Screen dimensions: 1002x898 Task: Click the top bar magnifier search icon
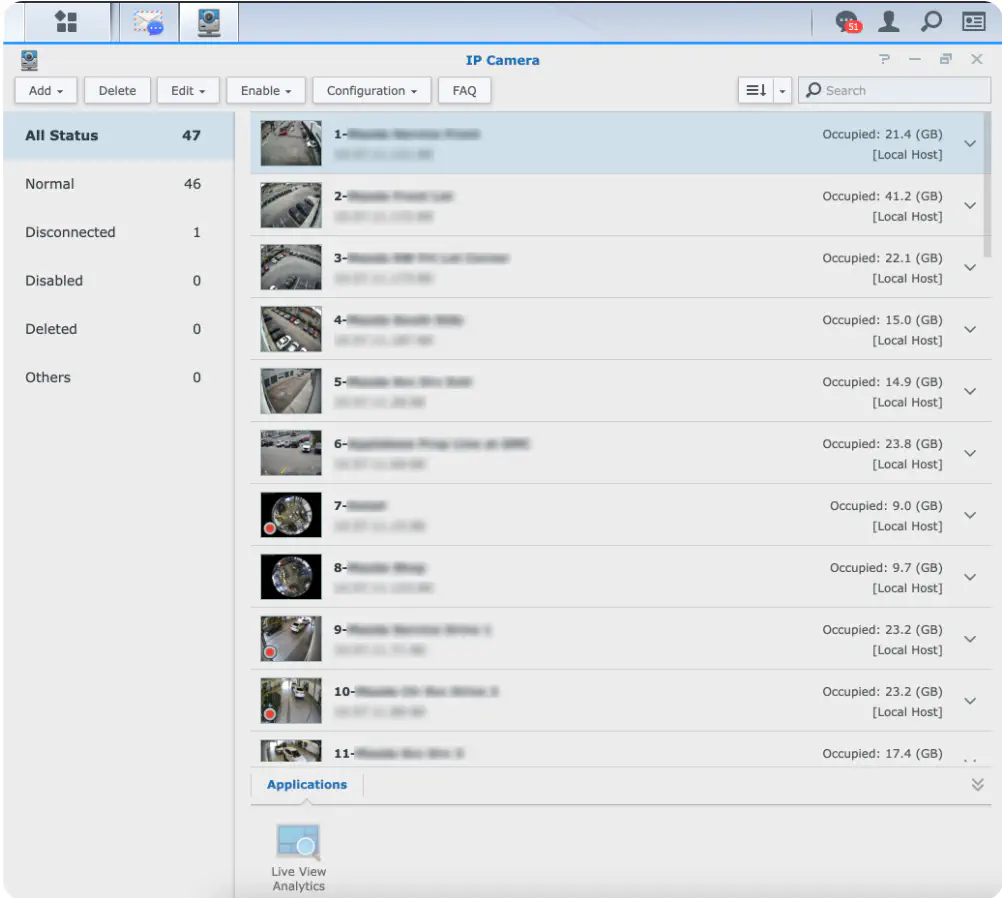931,21
